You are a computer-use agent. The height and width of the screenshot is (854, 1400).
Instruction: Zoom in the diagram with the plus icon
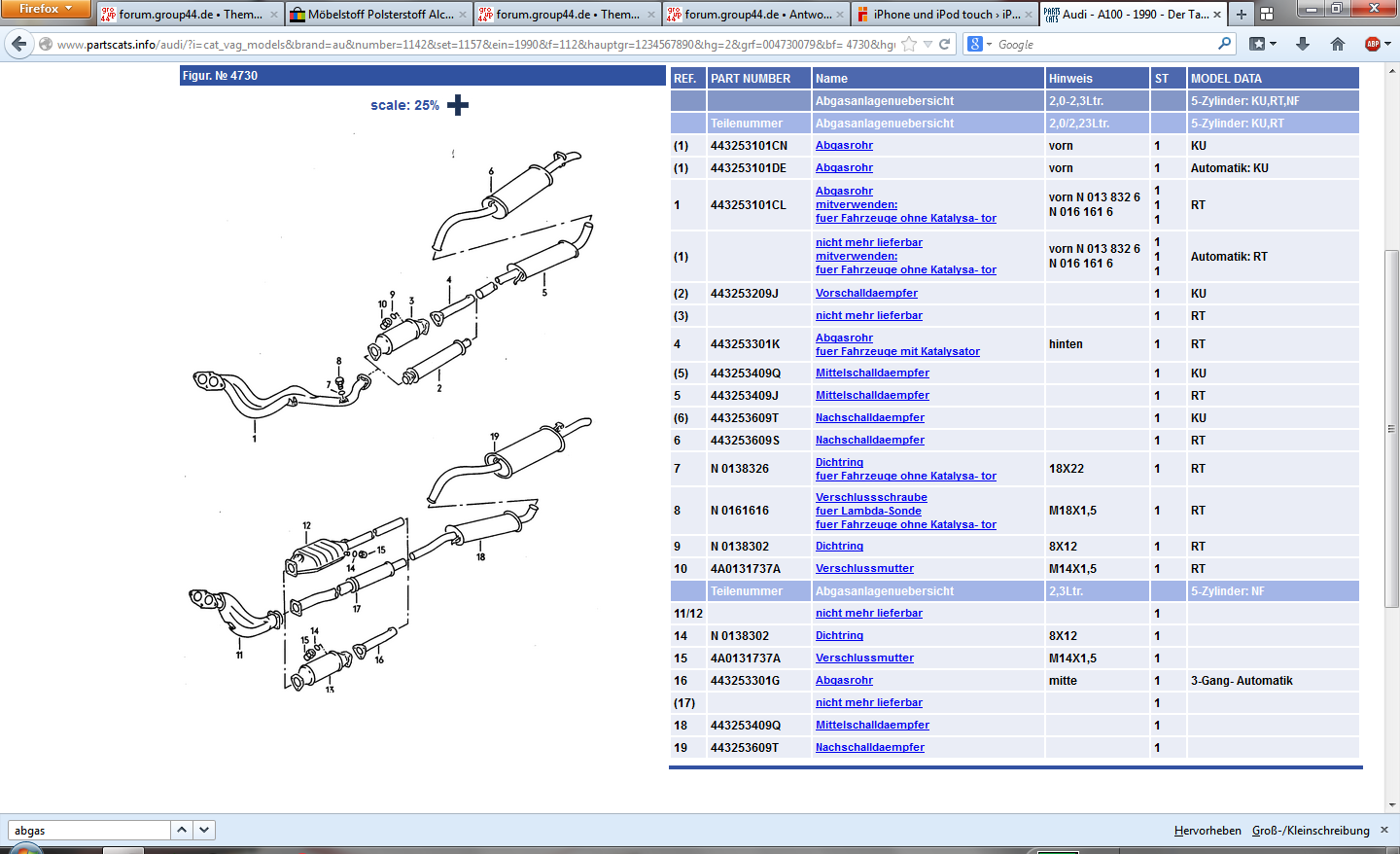coord(458,105)
